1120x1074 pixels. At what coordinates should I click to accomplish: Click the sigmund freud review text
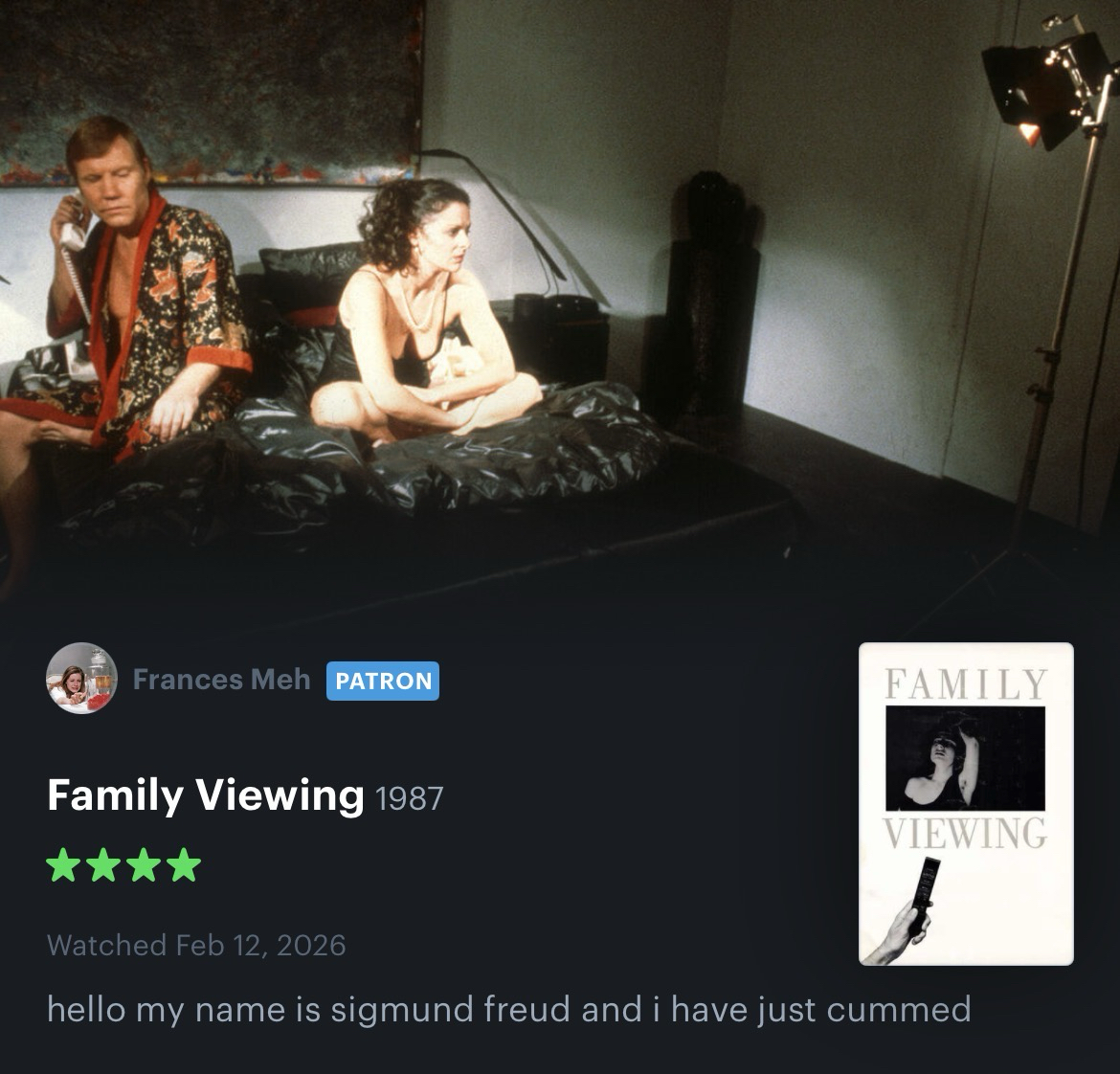tap(509, 1009)
